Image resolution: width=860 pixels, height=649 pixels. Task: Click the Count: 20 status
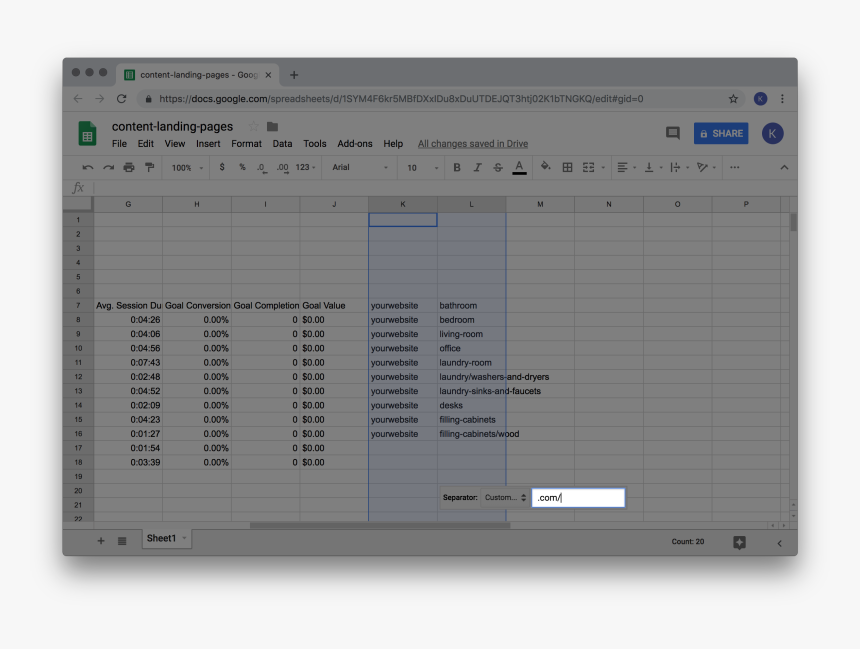687,541
